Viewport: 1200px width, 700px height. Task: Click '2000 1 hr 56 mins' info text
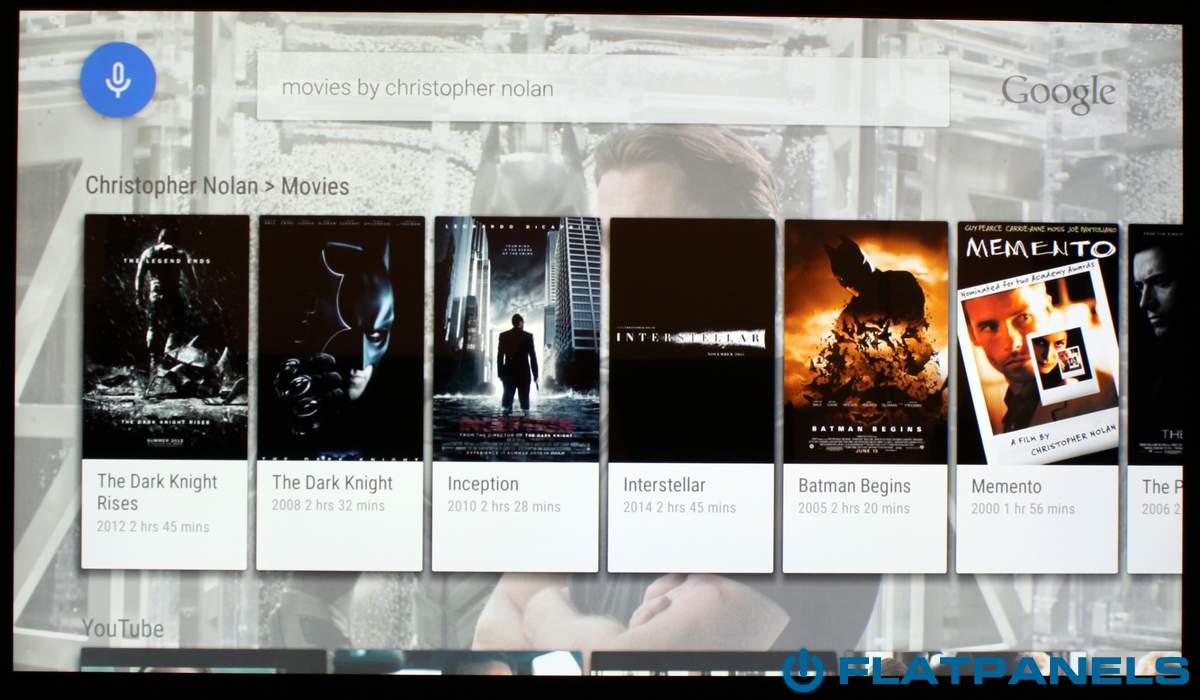point(1023,509)
